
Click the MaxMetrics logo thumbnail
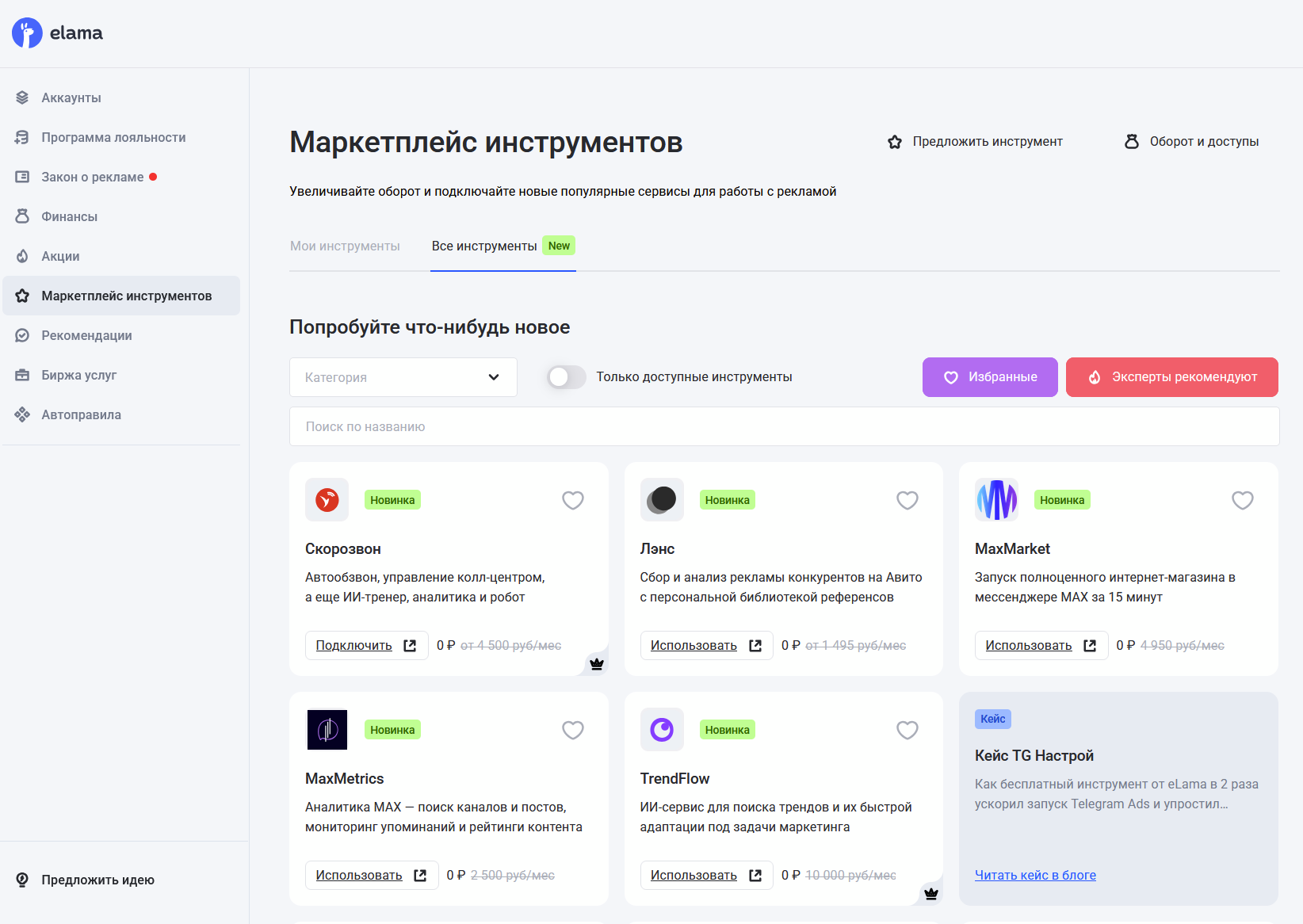tap(327, 729)
